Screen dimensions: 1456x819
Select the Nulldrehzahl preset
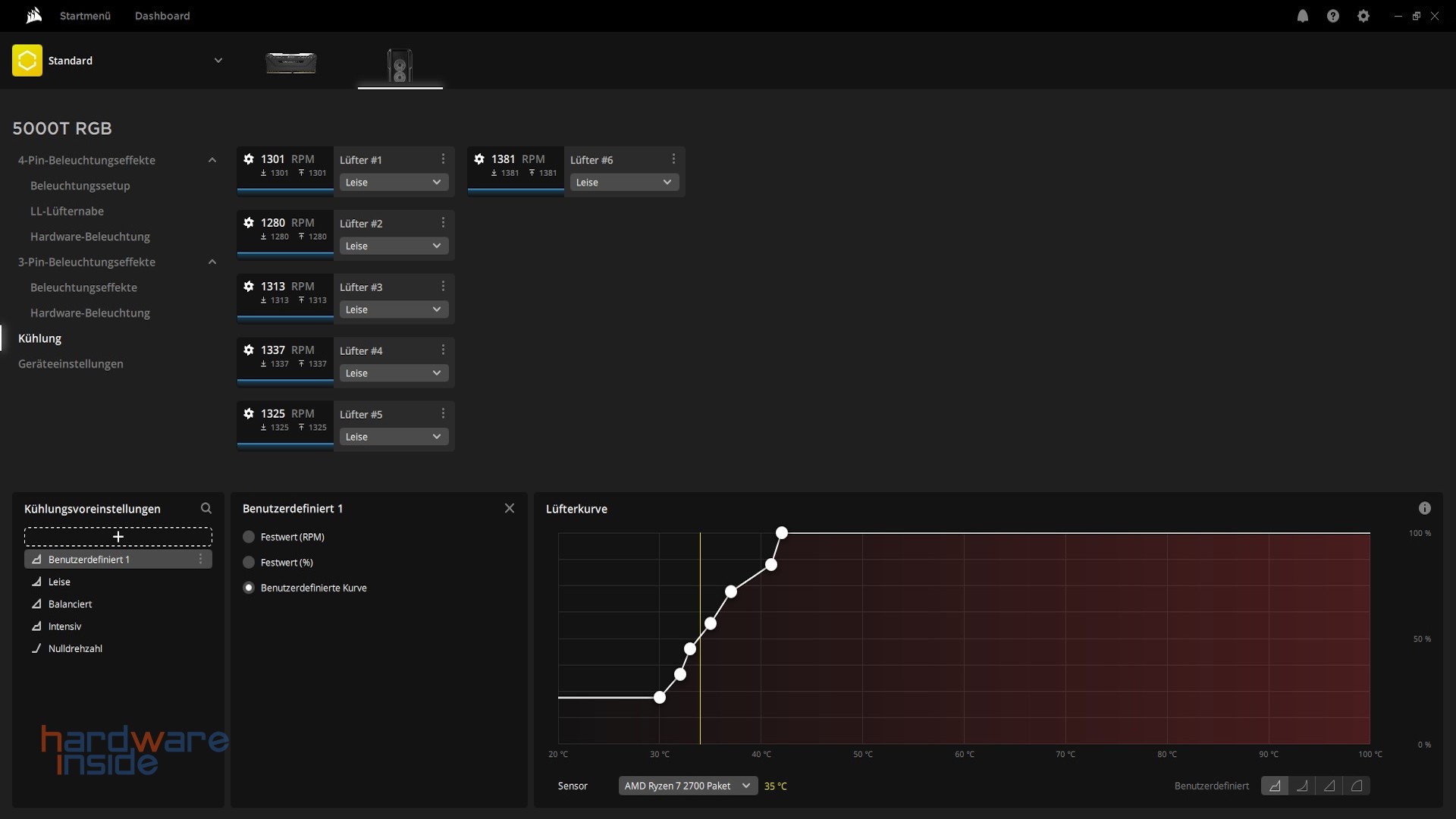tap(75, 648)
